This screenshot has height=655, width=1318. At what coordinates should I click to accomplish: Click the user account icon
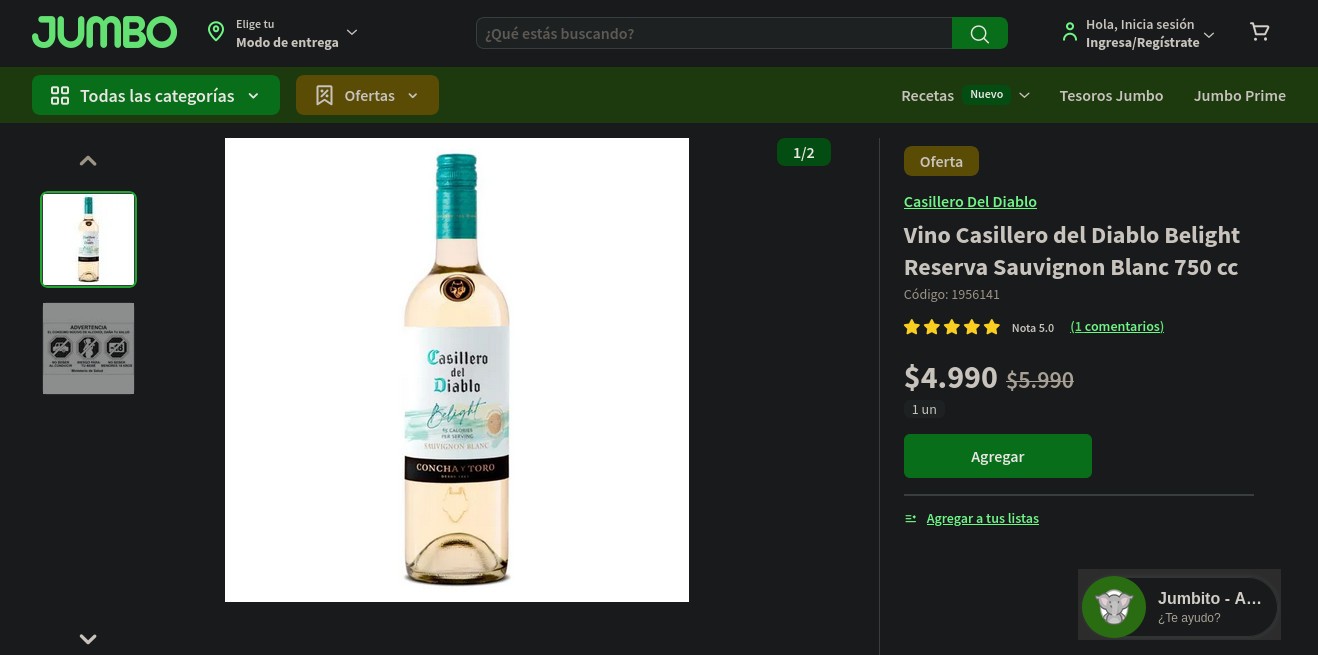(1070, 33)
